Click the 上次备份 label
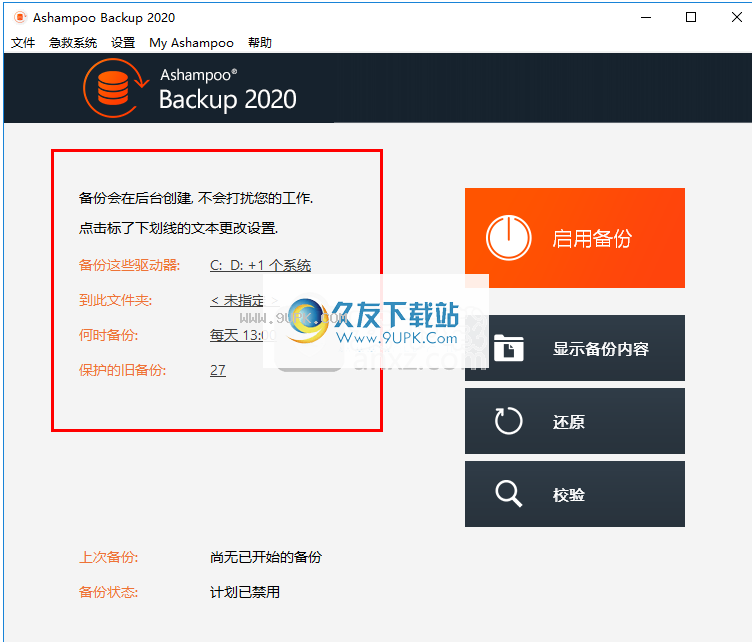 point(108,557)
